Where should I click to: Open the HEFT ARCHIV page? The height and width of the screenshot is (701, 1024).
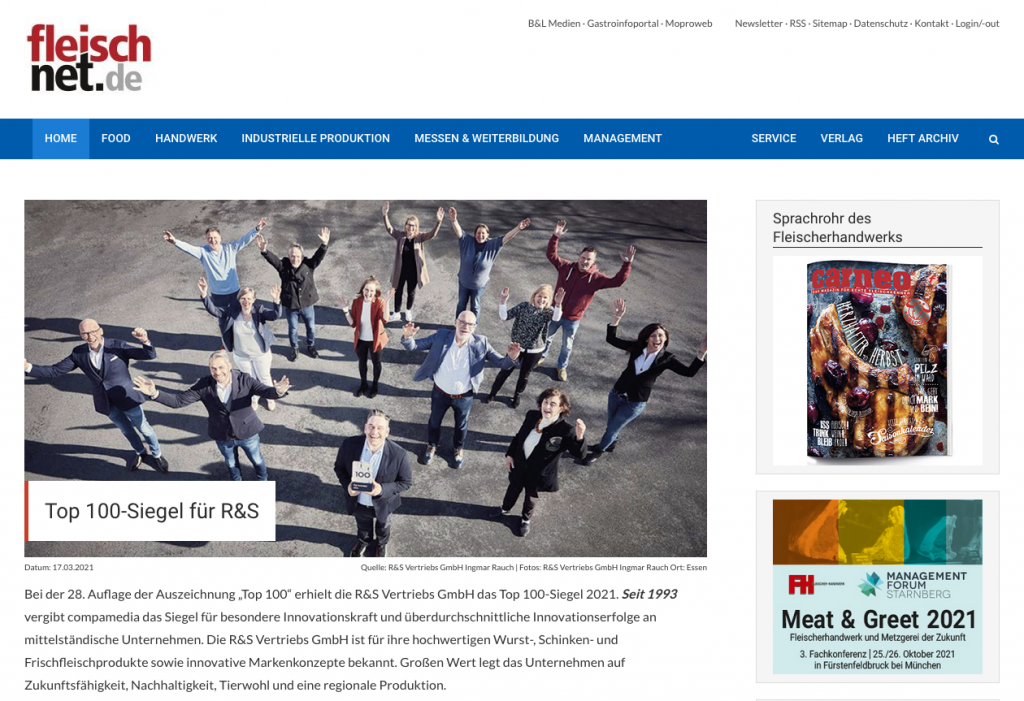pos(922,139)
